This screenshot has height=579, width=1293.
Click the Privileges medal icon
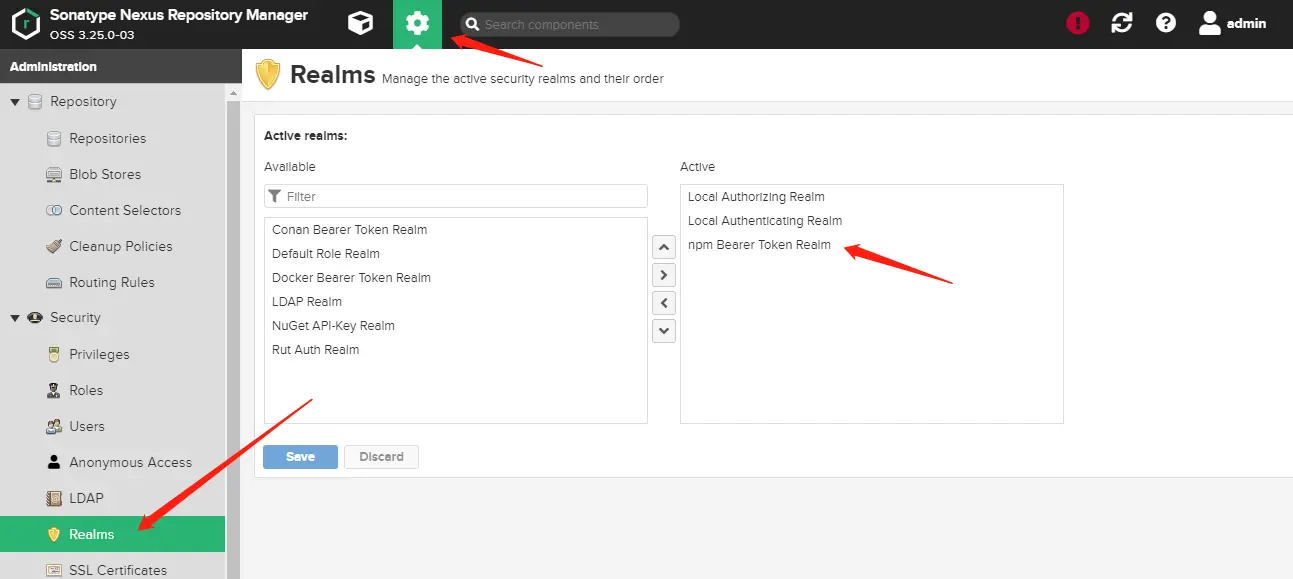(x=54, y=354)
